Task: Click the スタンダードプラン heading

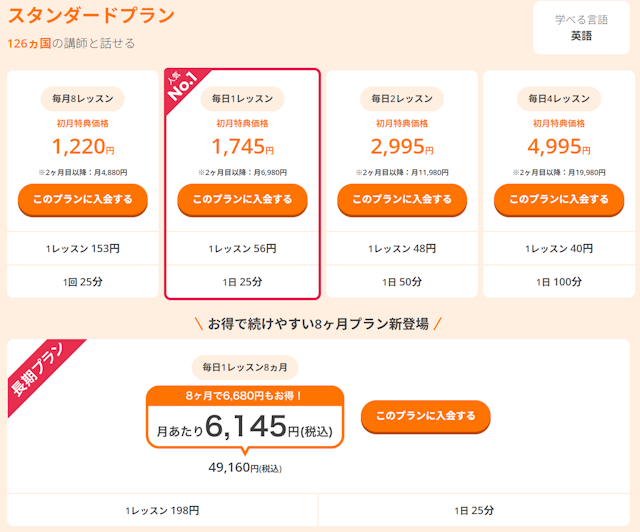Action: [x=91, y=16]
